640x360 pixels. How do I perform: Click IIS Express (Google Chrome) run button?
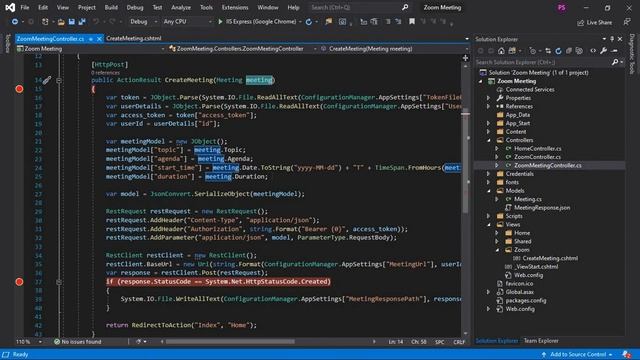[257, 22]
